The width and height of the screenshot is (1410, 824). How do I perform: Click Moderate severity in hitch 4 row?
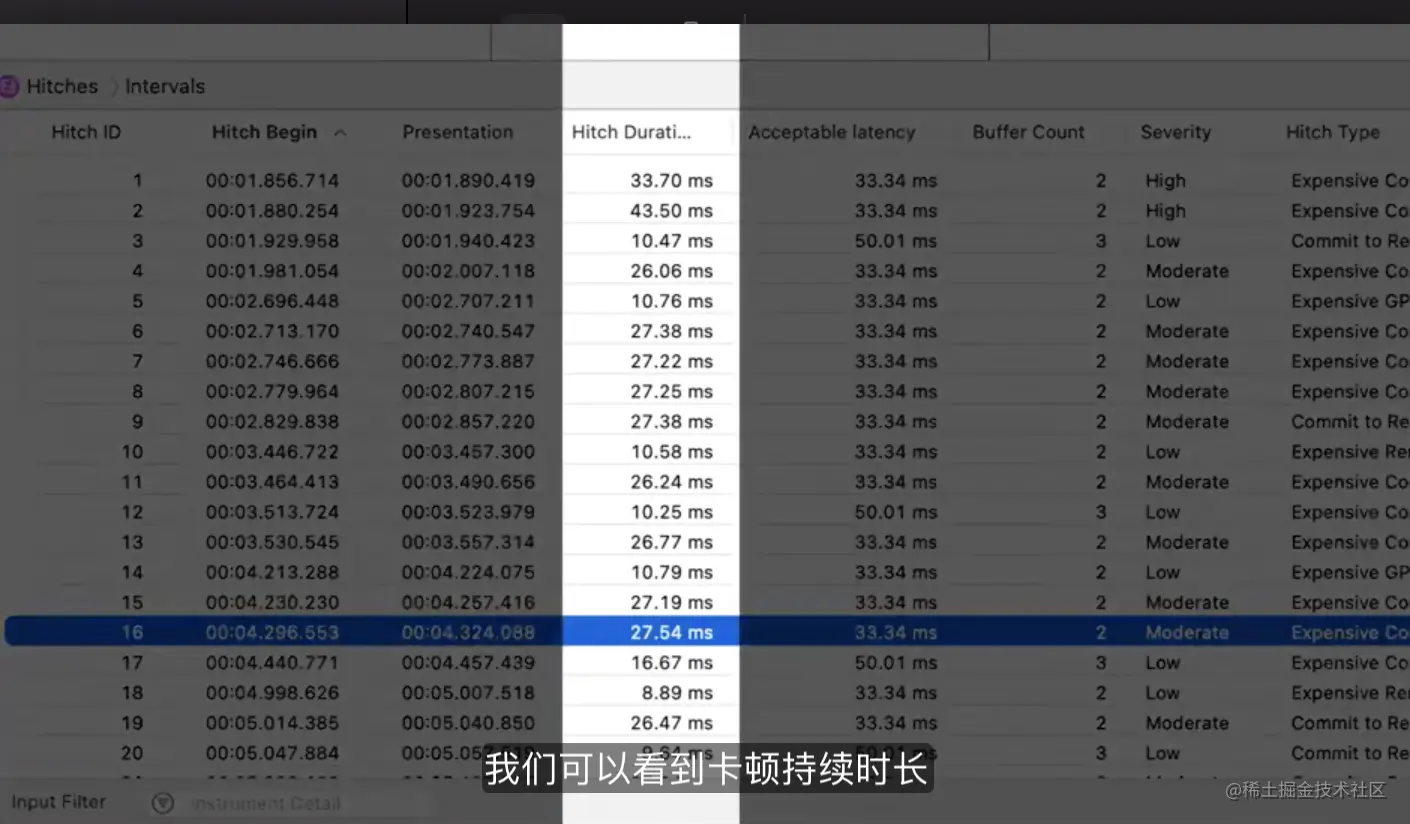tap(1187, 271)
